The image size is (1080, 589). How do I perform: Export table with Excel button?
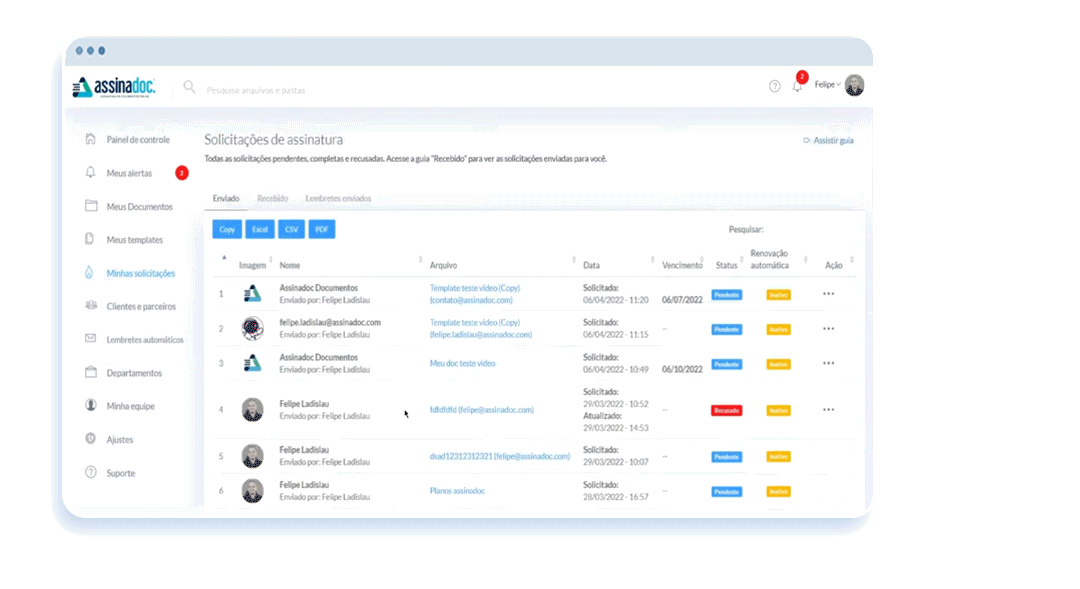[260, 230]
